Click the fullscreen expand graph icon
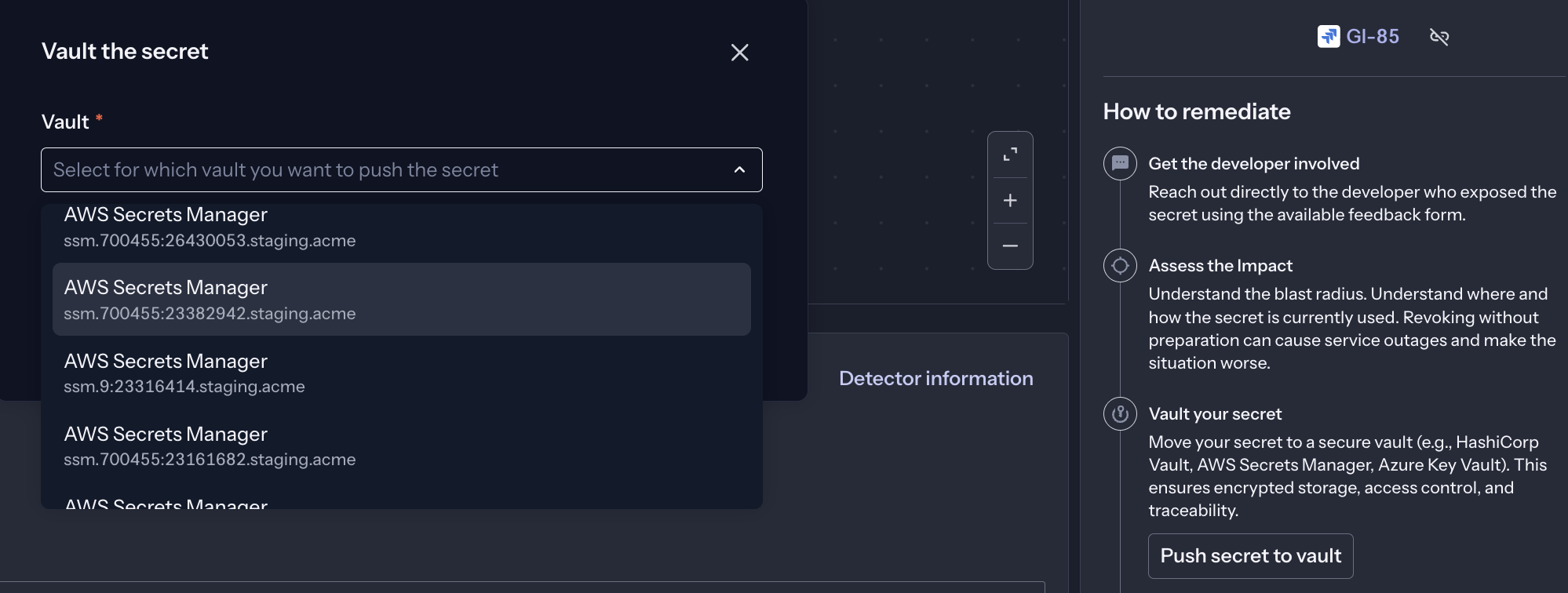The width and height of the screenshot is (1568, 593). (x=1010, y=155)
